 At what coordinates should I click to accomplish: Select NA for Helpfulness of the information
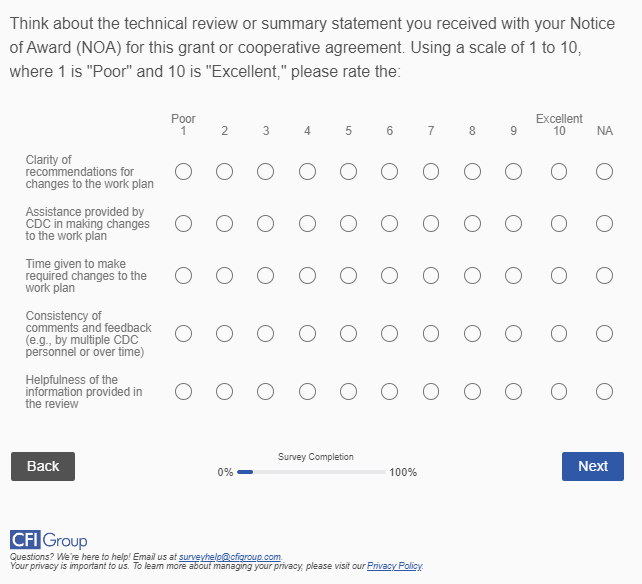pyautogui.click(x=604, y=391)
